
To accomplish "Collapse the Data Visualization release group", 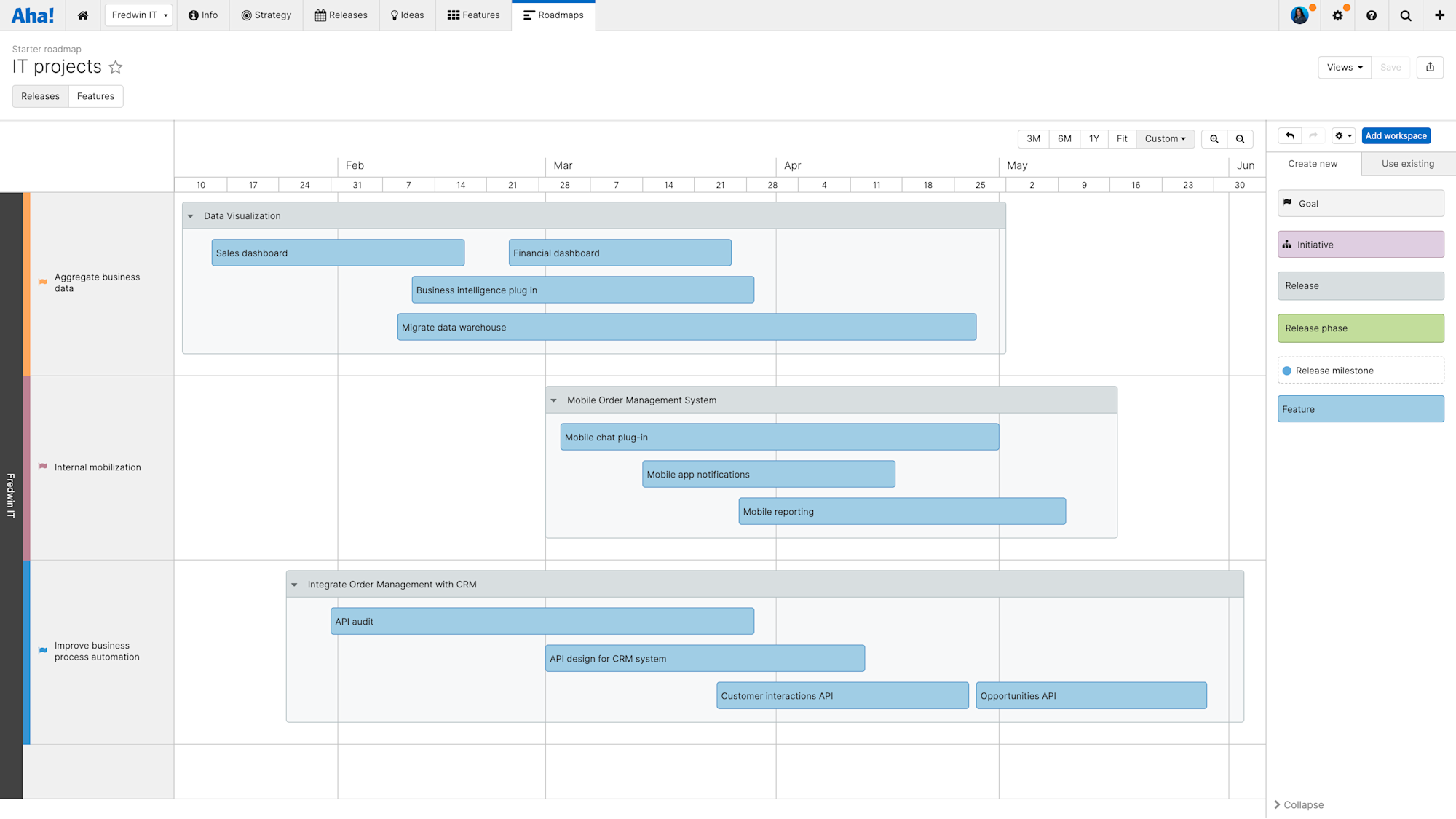I will (191, 215).
